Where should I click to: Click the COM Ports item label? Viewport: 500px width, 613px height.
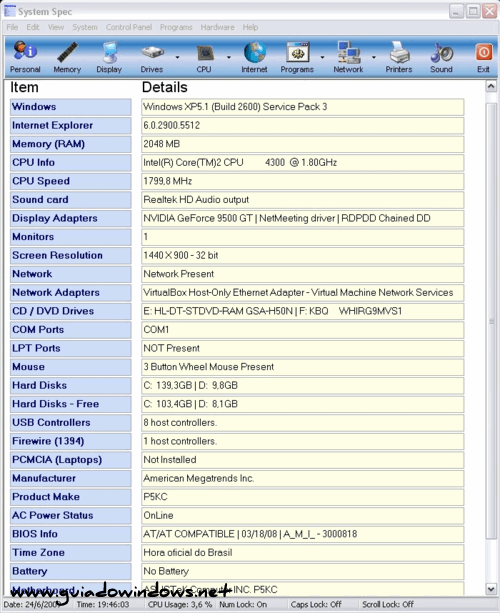coord(71,330)
